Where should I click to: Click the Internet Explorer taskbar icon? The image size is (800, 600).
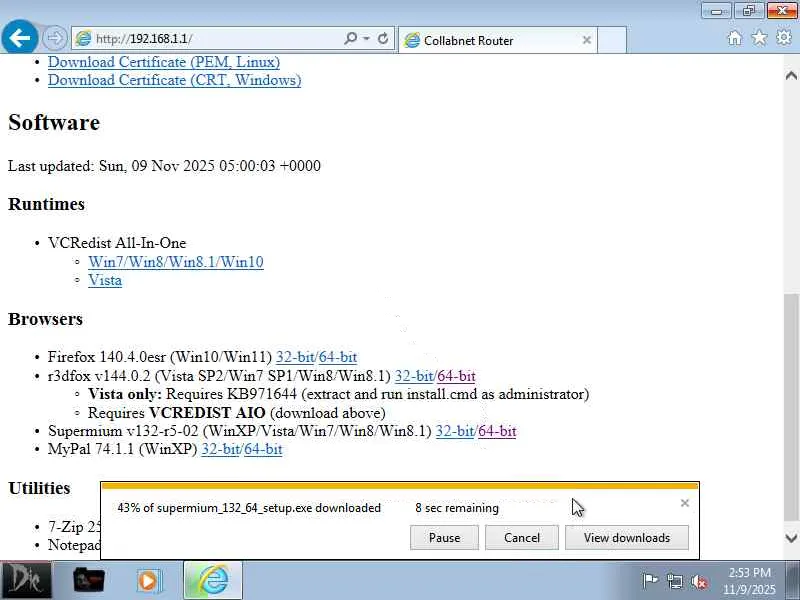(x=213, y=580)
